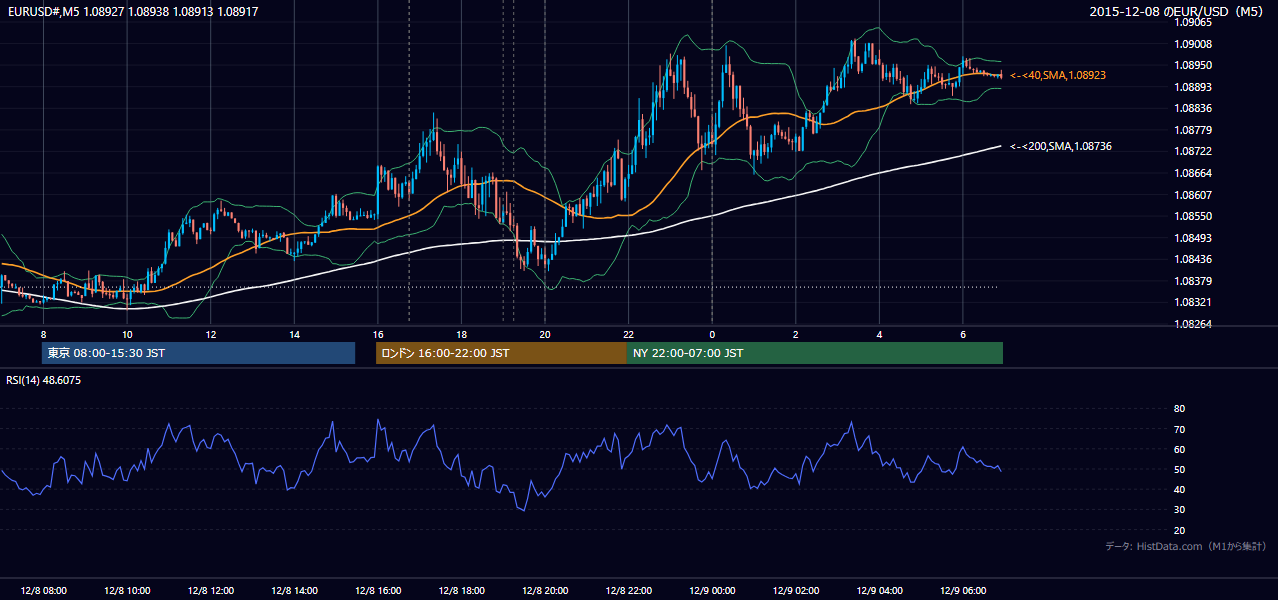This screenshot has width=1278, height=600.
Task: Click the date label 12/8 20:00
Action: coord(545,591)
